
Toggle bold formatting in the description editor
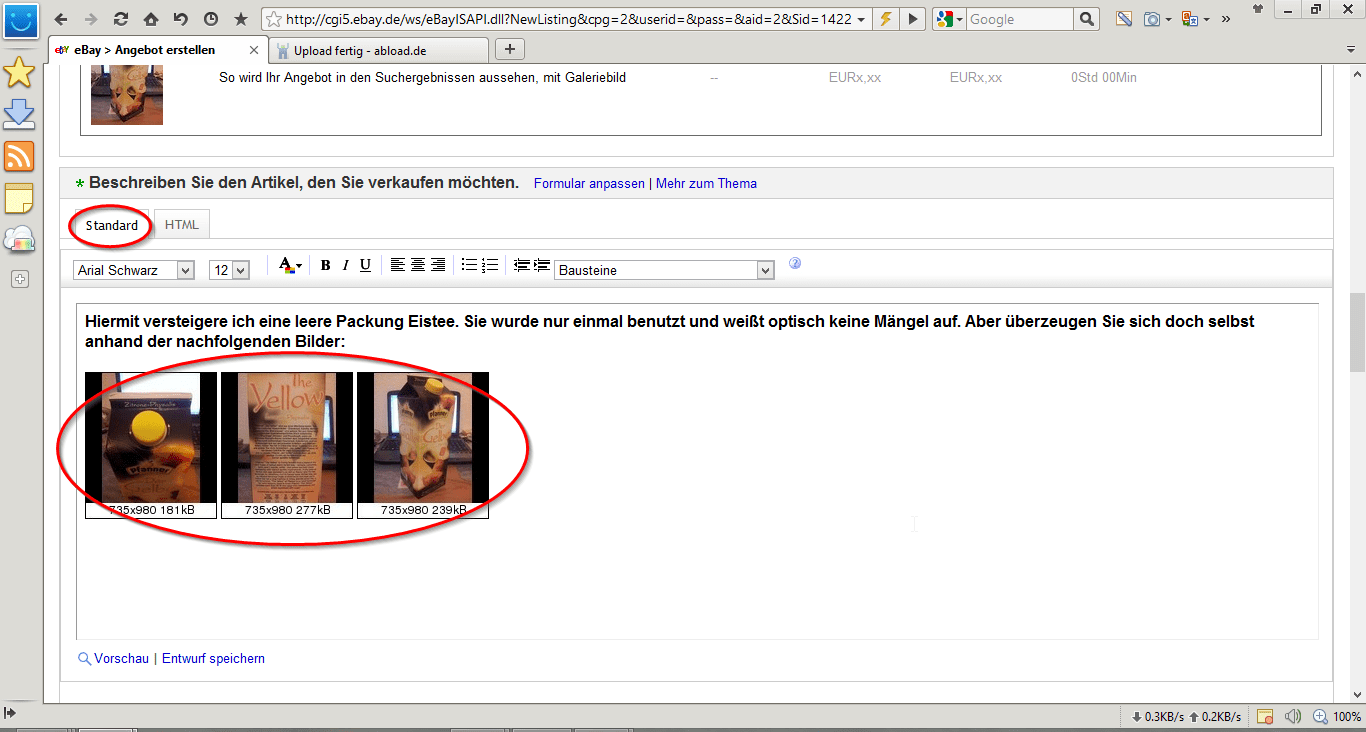coord(325,266)
